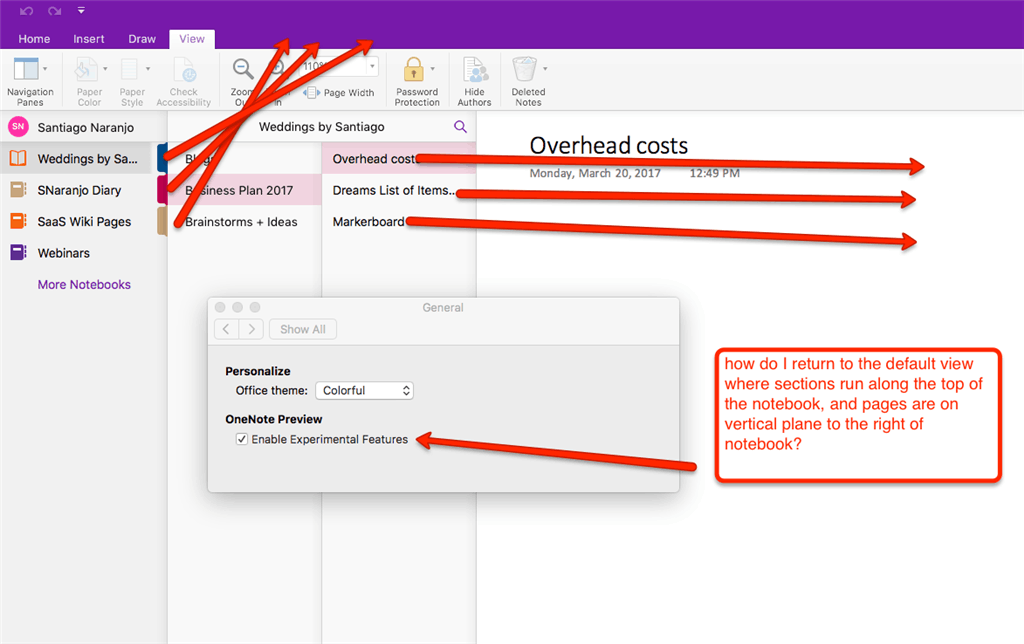Image resolution: width=1024 pixels, height=644 pixels.
Task: Open the Quick Access customize dropdown
Action: click(81, 10)
